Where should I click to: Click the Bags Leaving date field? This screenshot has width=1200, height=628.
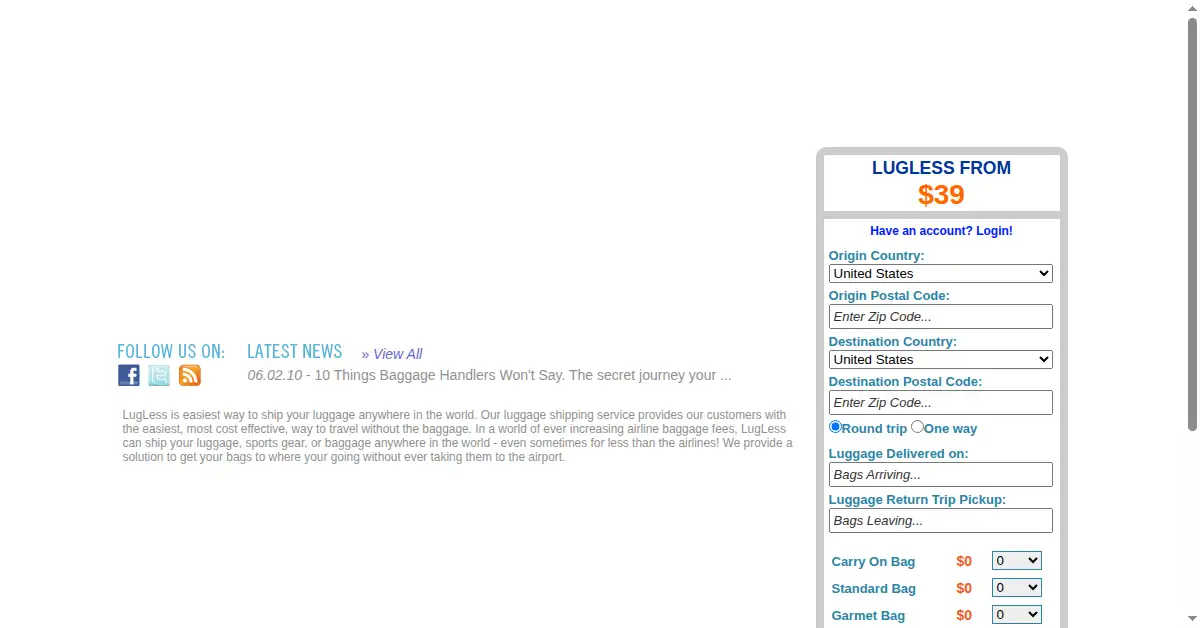[x=941, y=521]
